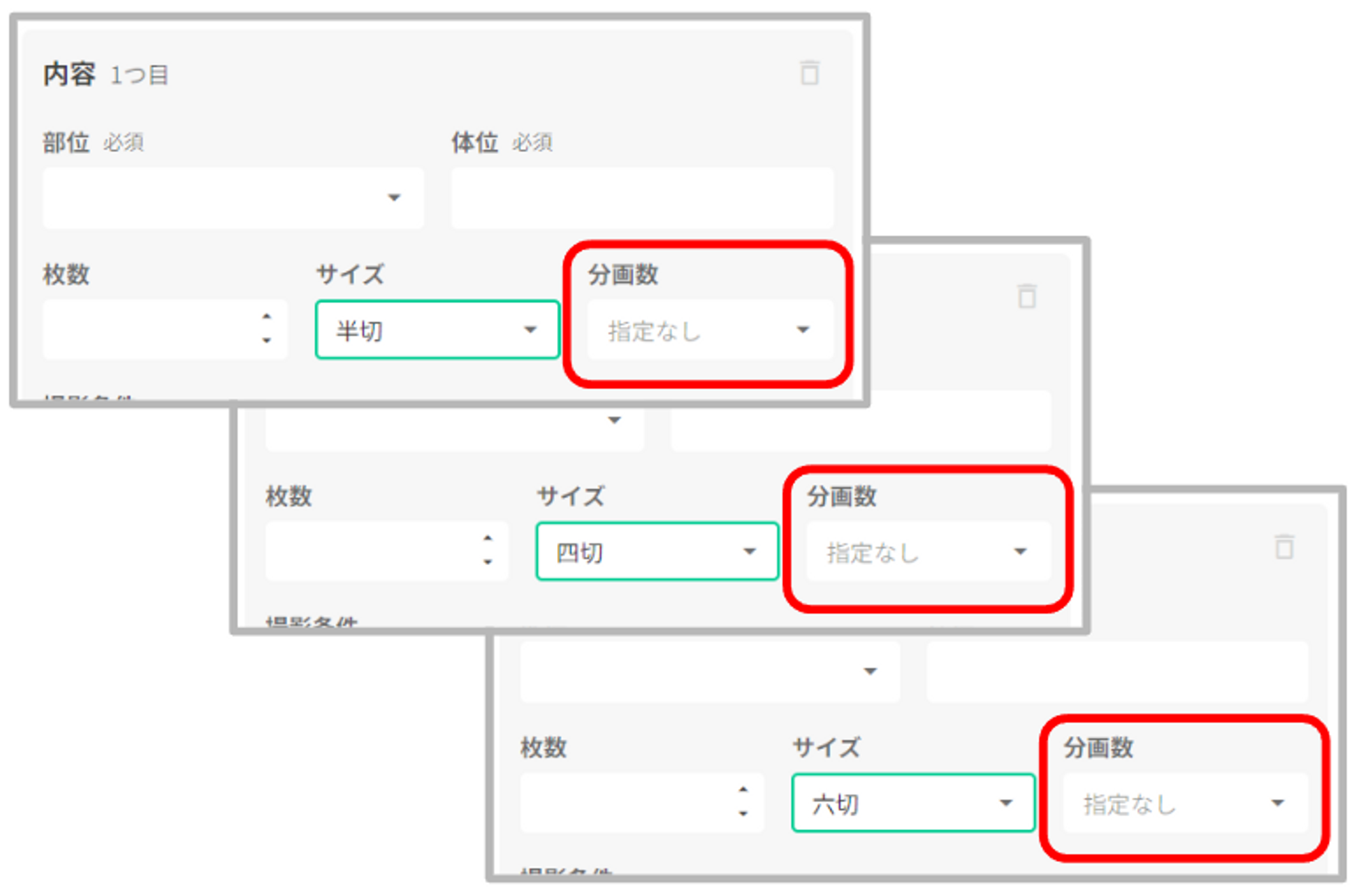Click the trash icon in the bottom panel
Viewport: 1357px width, 896px height.
(1284, 547)
